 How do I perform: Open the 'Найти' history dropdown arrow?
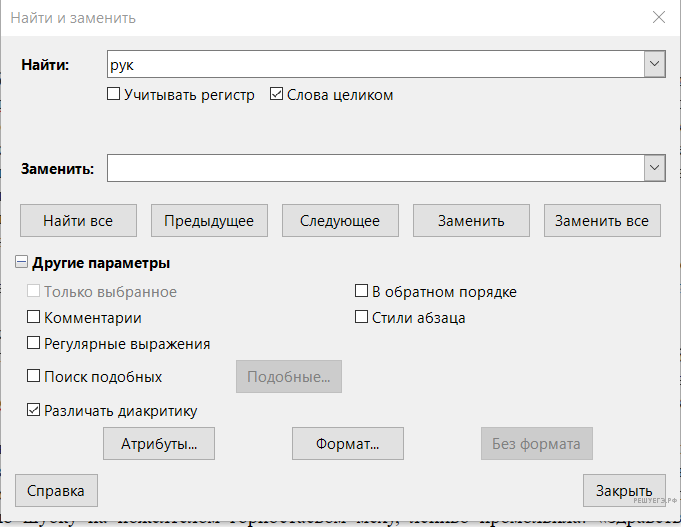[655, 64]
